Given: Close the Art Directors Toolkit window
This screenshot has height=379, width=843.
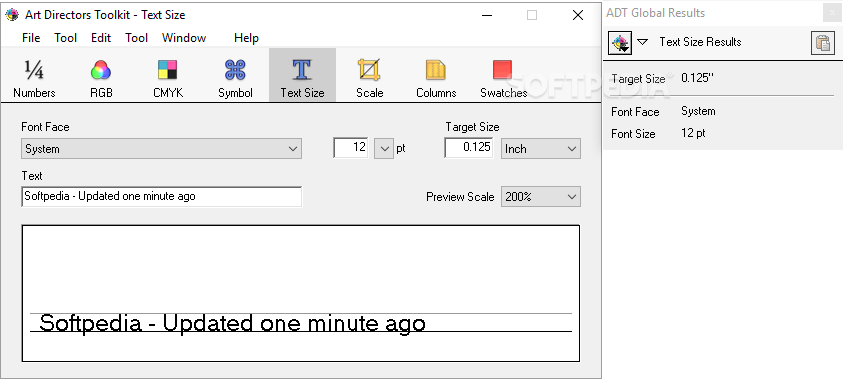Looking at the screenshot, I should pyautogui.click(x=578, y=15).
